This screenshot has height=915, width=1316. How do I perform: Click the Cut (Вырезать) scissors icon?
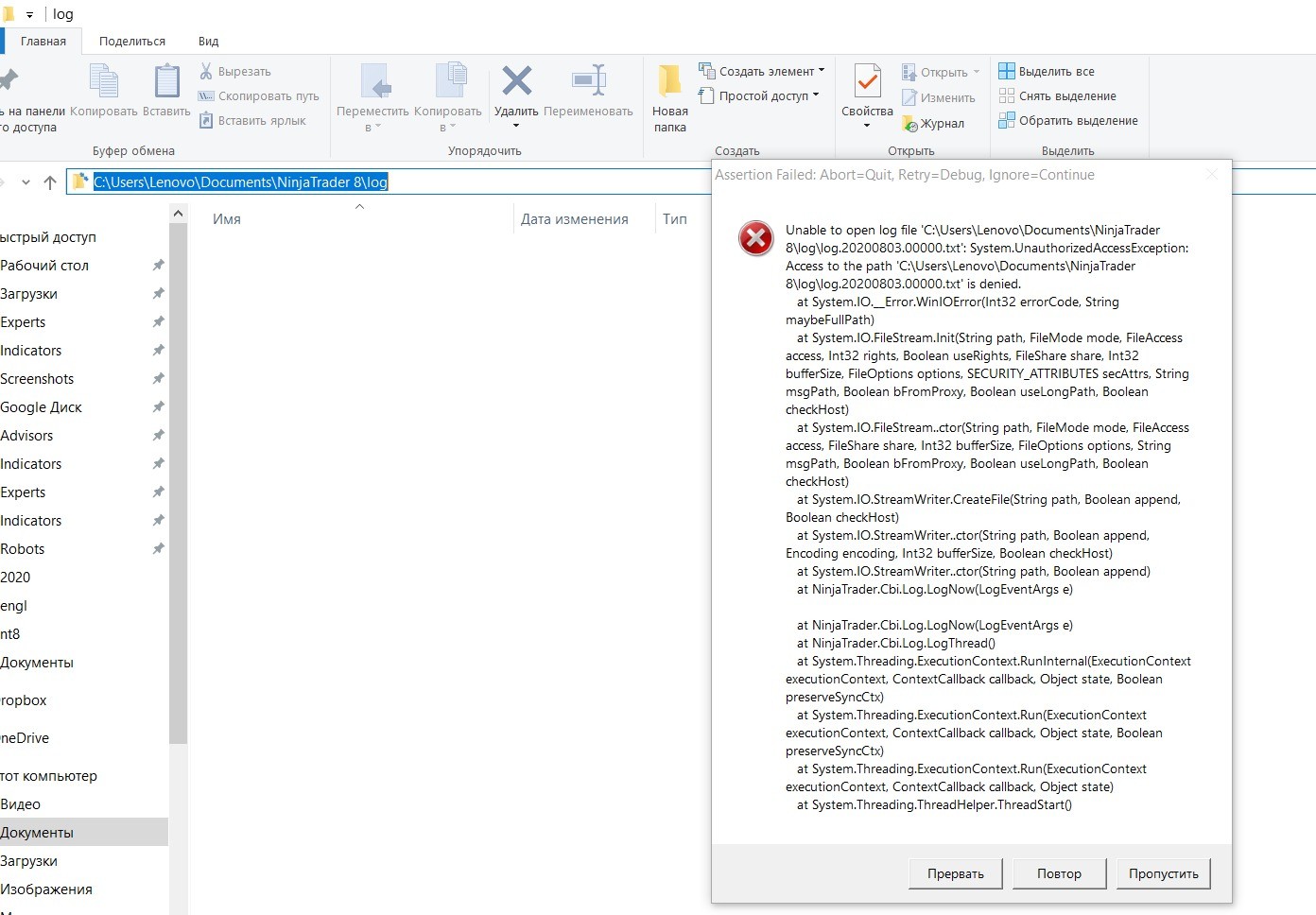(206, 71)
